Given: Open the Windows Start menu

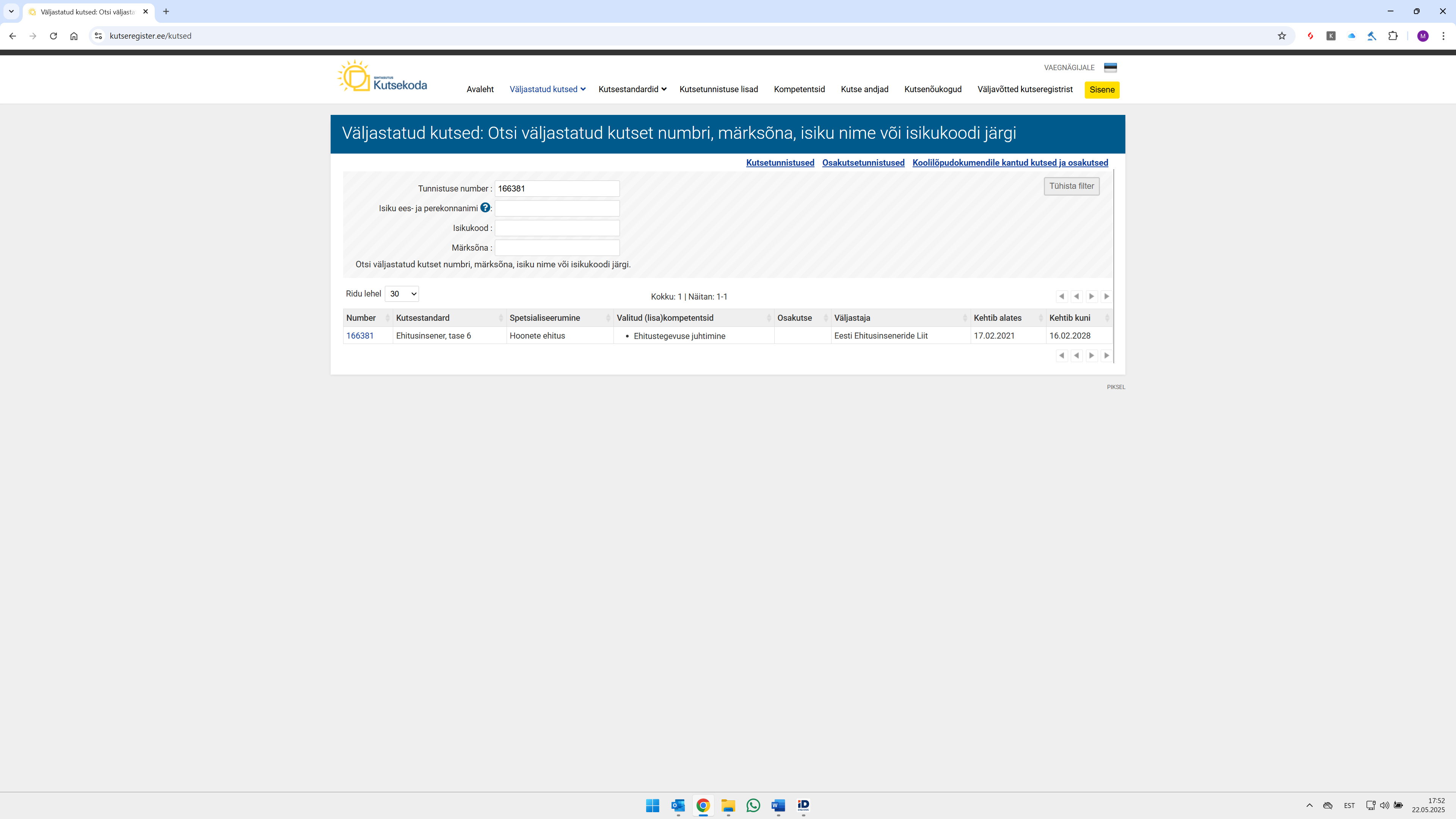Looking at the screenshot, I should tap(652, 805).
